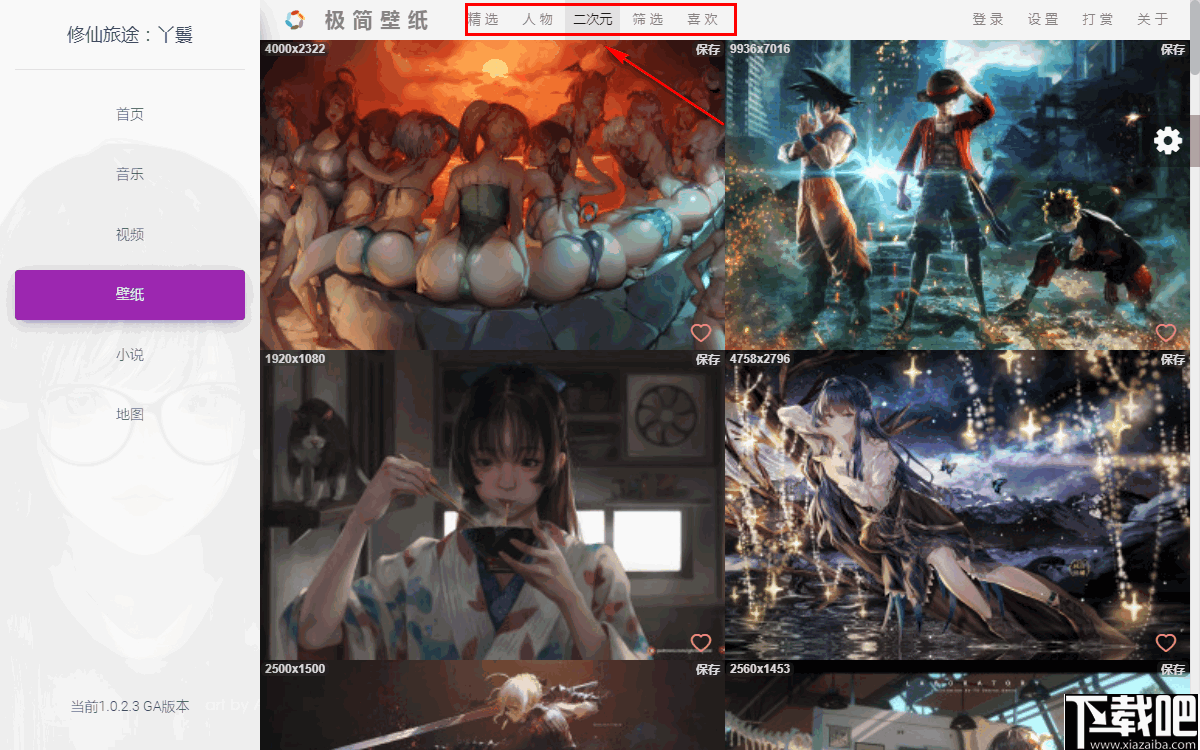Go to 首页 in the sidebar
Image resolution: width=1200 pixels, height=750 pixels.
tap(130, 114)
